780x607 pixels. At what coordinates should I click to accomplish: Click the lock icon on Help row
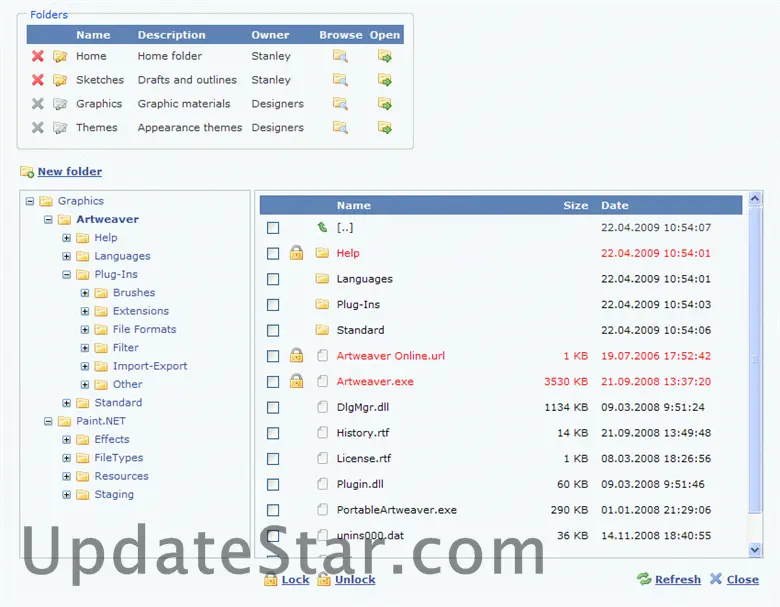click(296, 253)
